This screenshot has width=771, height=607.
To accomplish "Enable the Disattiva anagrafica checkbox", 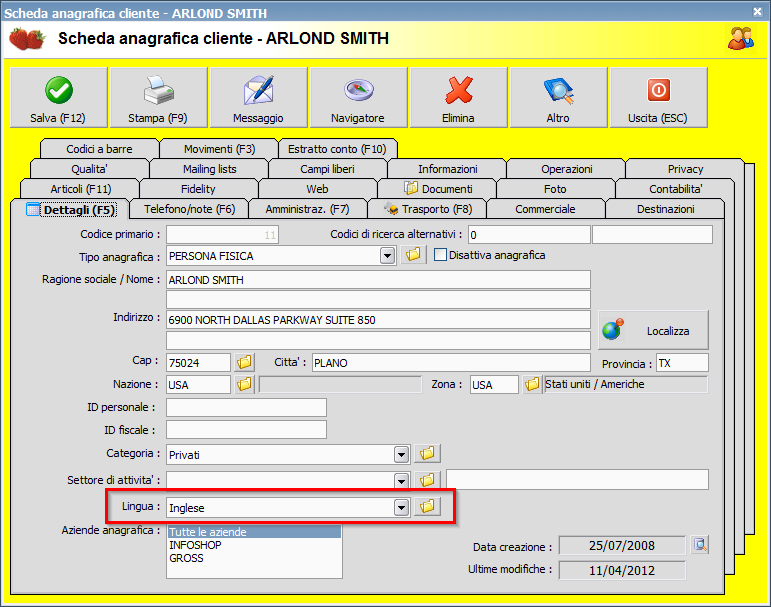I will click(x=440, y=256).
